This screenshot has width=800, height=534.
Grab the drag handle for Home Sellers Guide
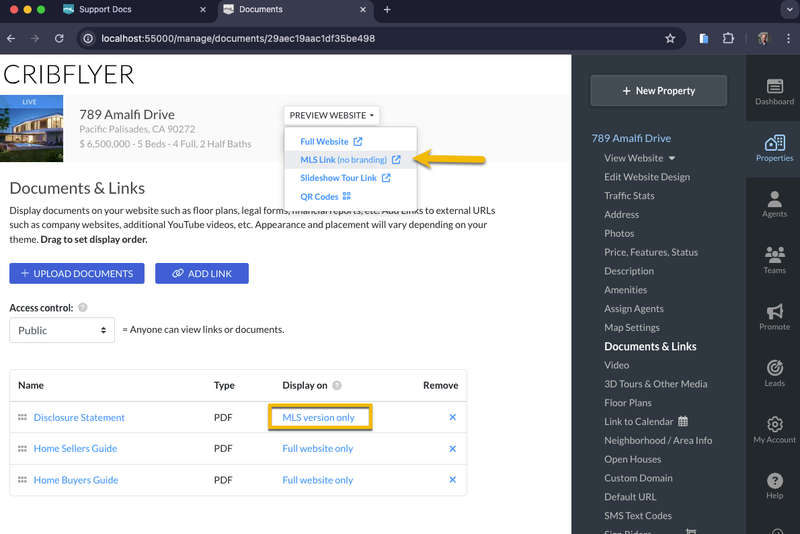point(22,449)
